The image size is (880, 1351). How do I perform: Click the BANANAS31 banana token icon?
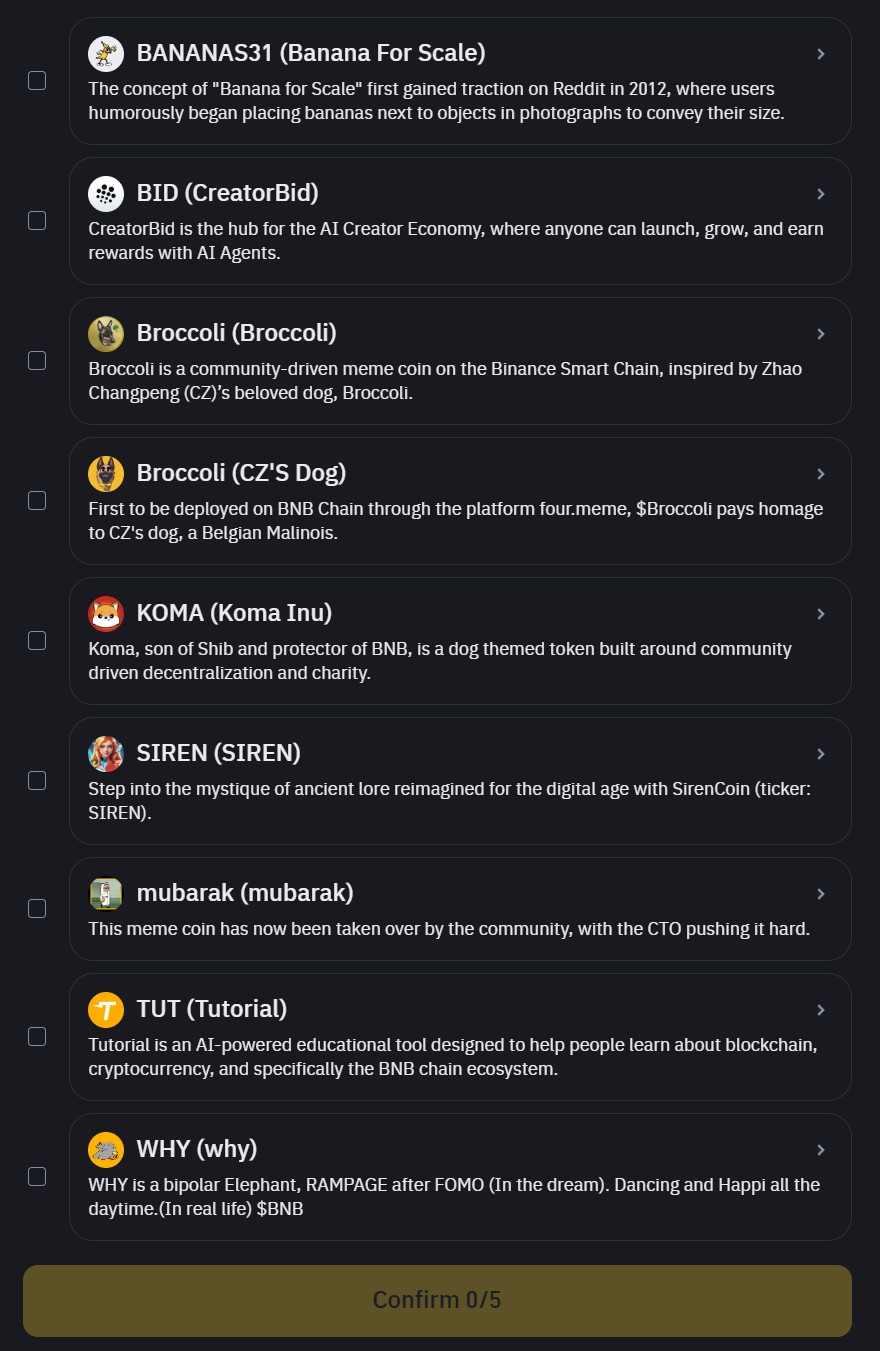[106, 53]
